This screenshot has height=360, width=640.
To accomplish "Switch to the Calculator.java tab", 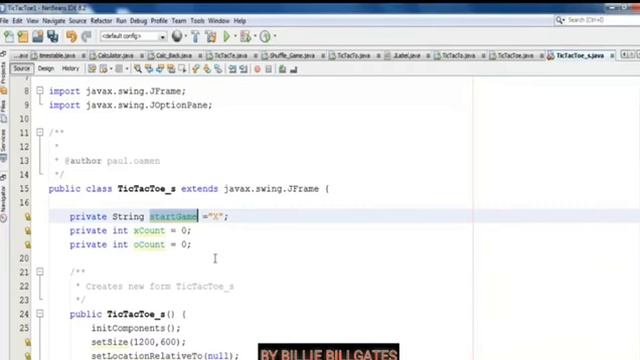I will click(x=116, y=56).
